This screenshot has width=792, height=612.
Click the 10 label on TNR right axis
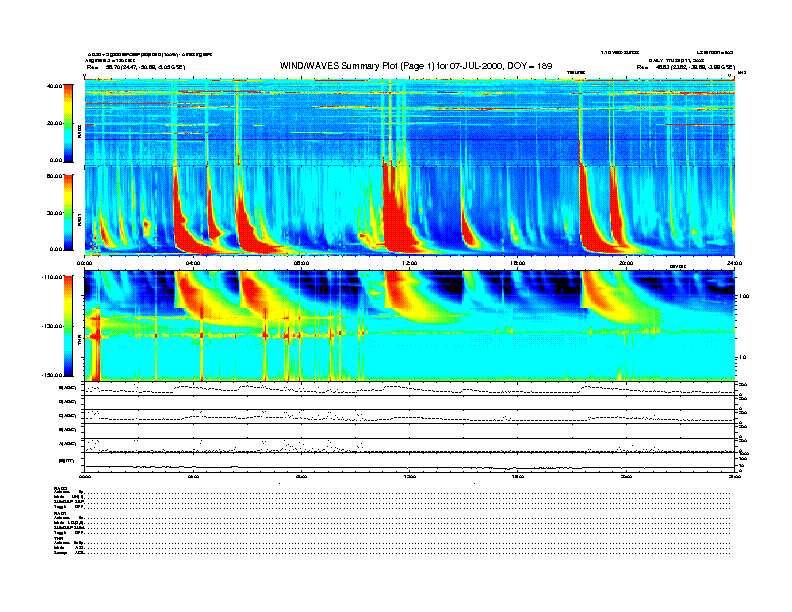[x=744, y=358]
